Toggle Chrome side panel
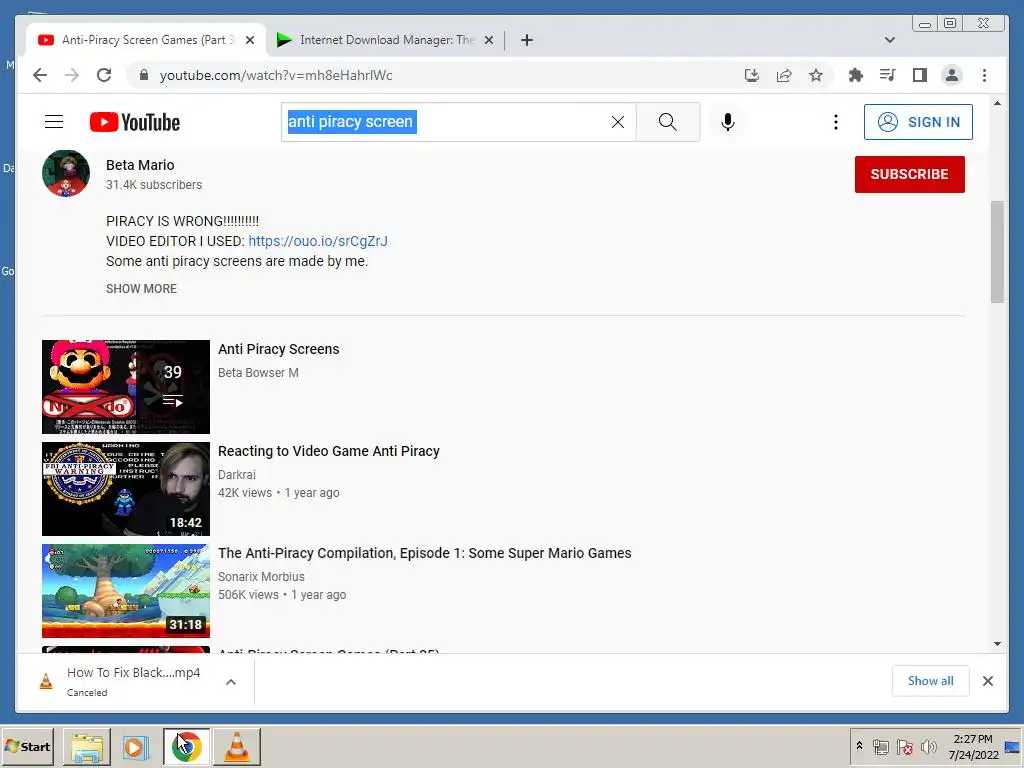Viewport: 1024px width, 768px height. pyautogui.click(x=920, y=75)
